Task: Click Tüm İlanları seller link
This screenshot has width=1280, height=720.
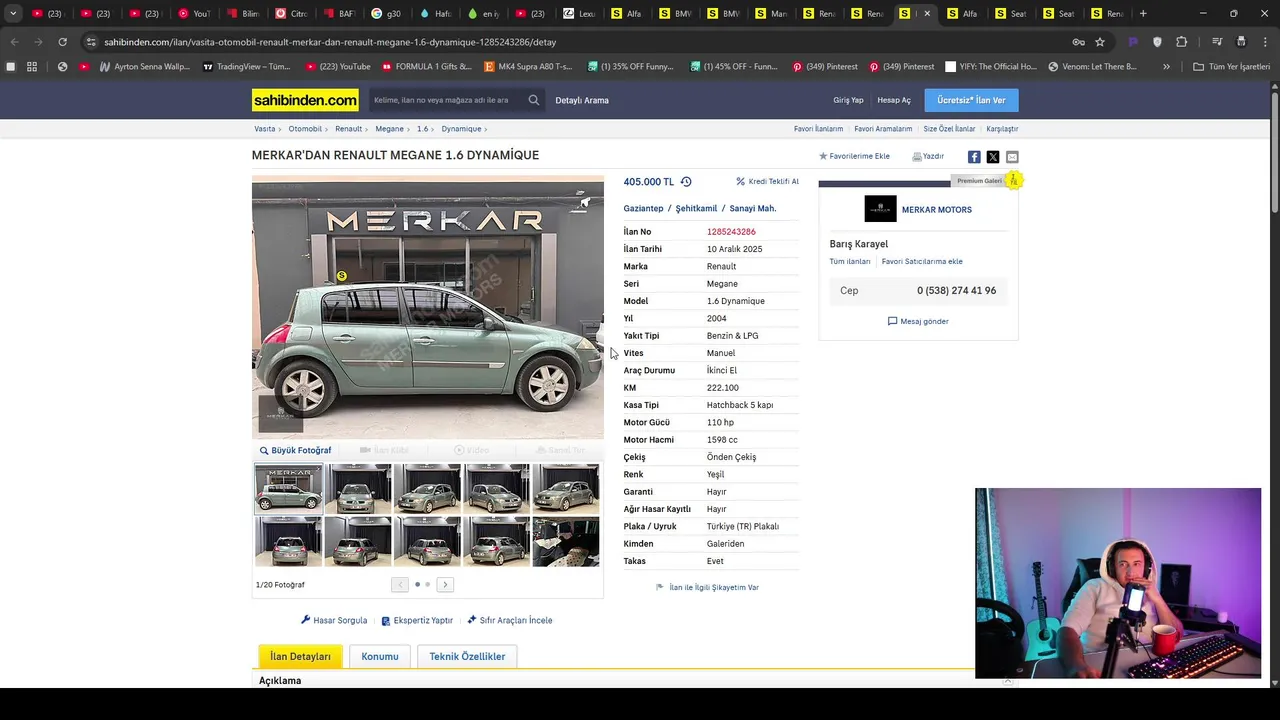Action: 850,261
